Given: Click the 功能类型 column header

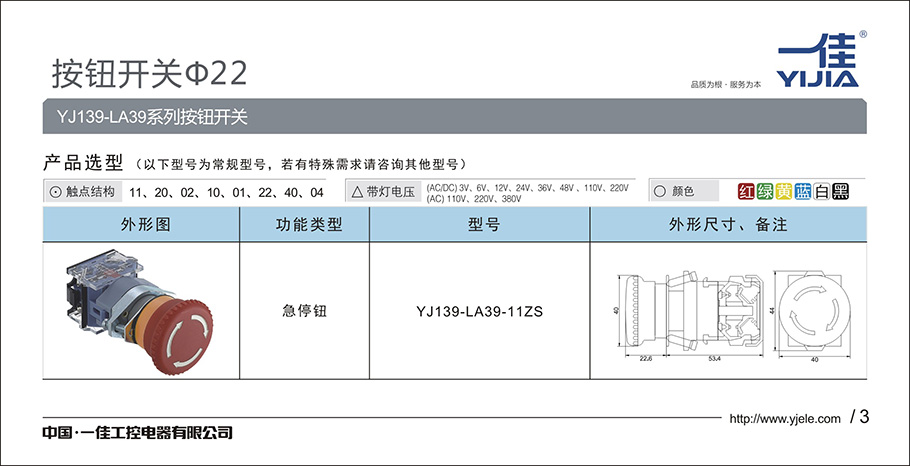Looking at the screenshot, I should [x=304, y=225].
